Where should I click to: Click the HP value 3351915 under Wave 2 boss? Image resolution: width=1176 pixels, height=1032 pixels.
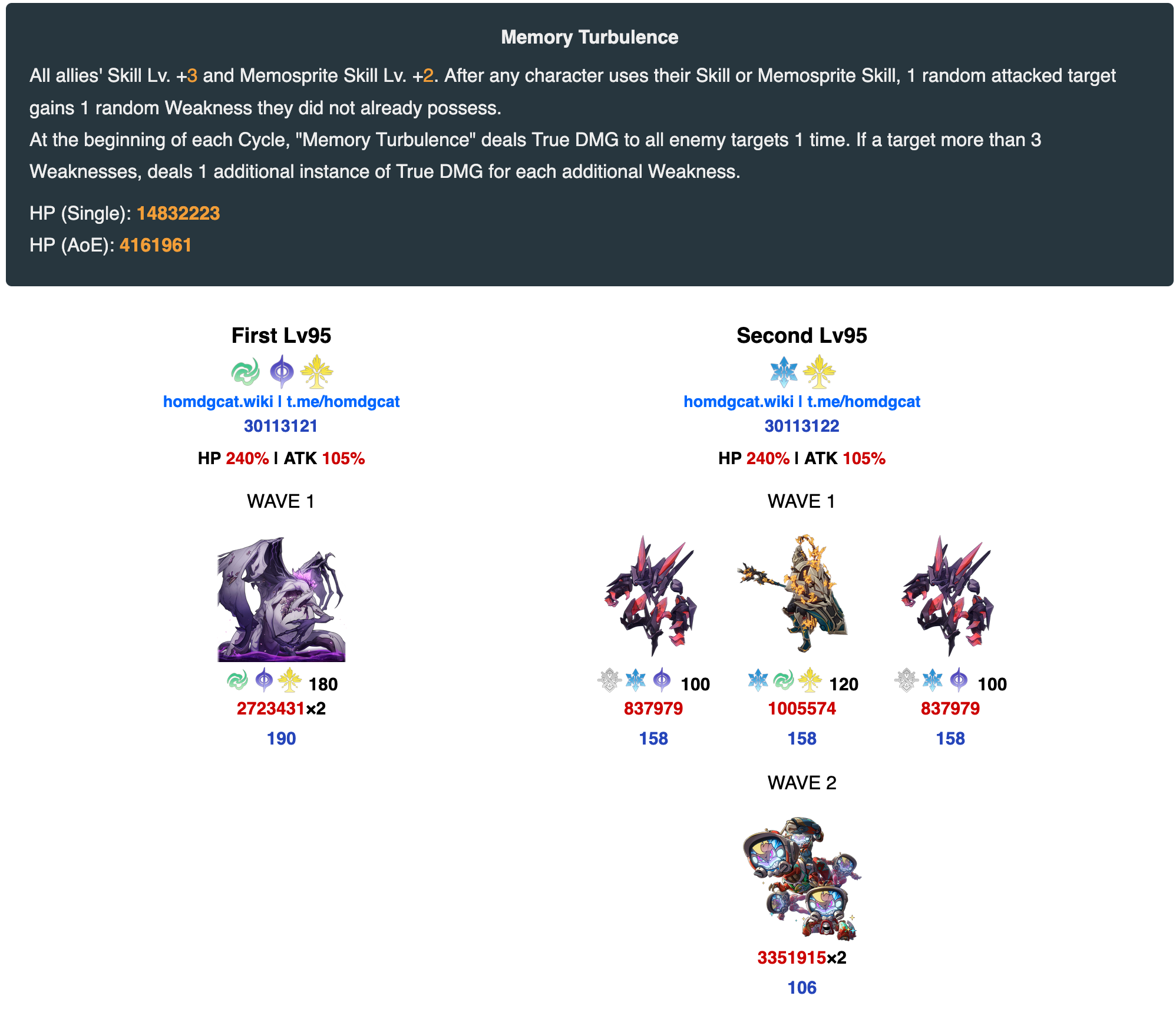pos(791,958)
